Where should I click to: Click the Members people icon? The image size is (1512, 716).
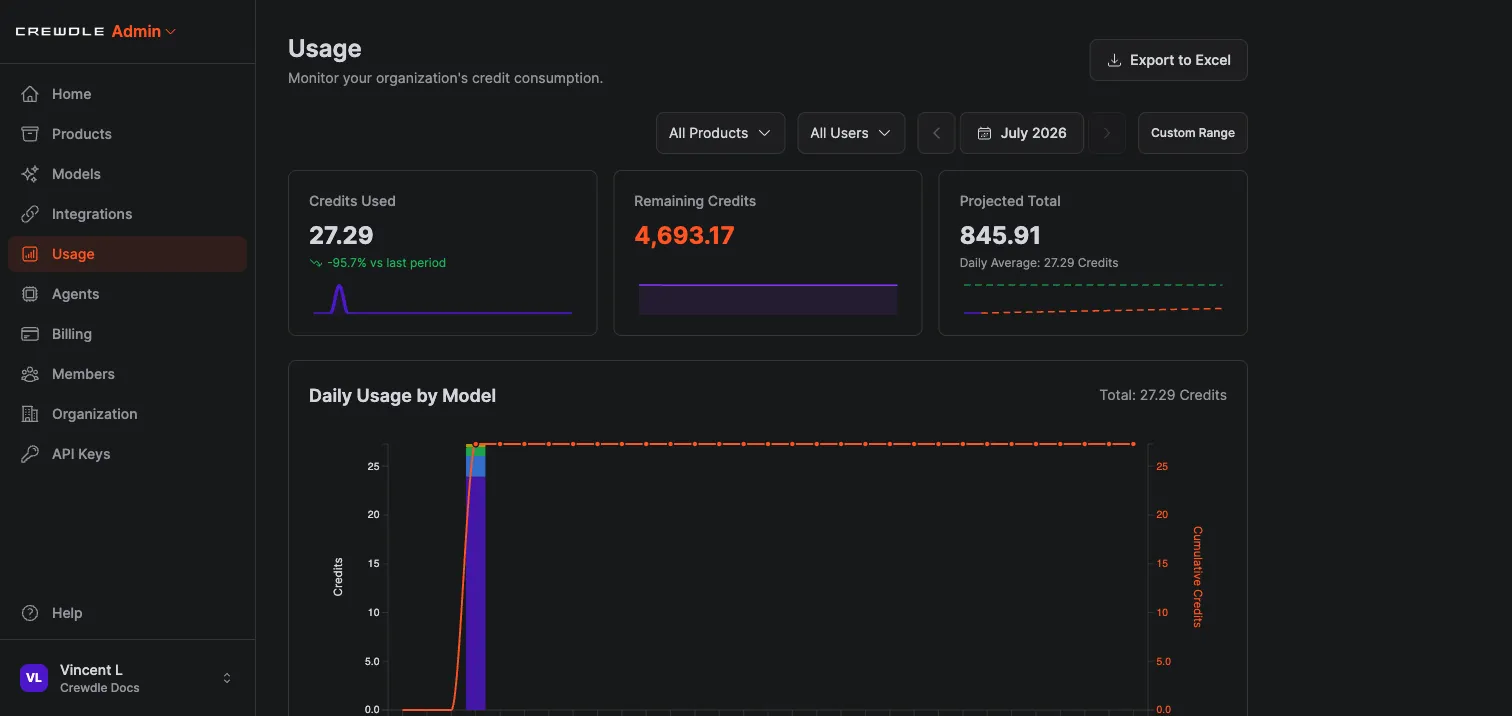(30, 374)
